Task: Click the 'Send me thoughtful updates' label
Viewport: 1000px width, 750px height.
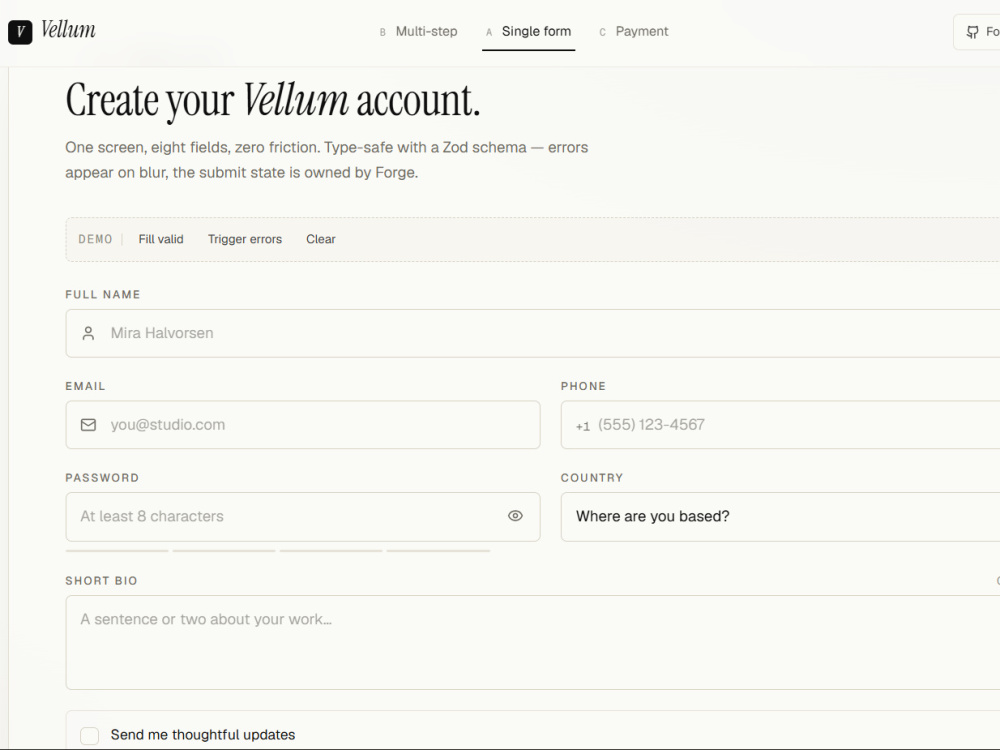Action: click(203, 735)
